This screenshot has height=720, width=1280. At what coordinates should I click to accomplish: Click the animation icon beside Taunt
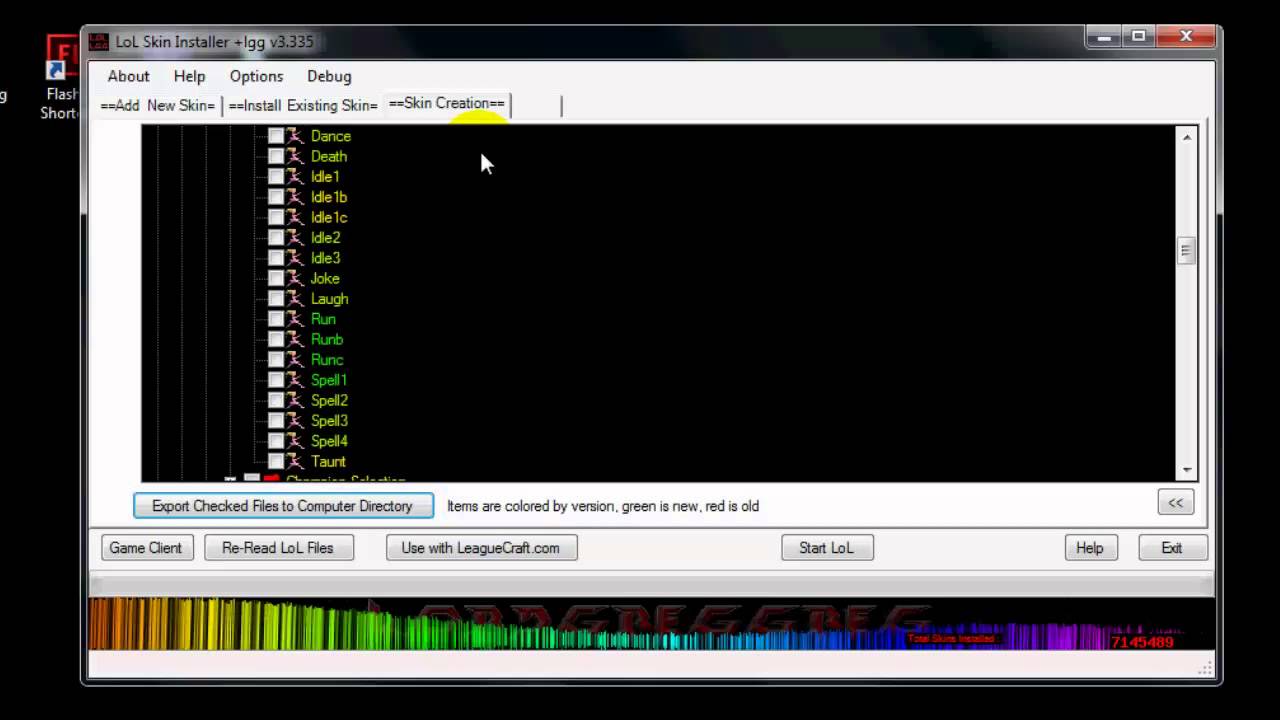pos(295,461)
